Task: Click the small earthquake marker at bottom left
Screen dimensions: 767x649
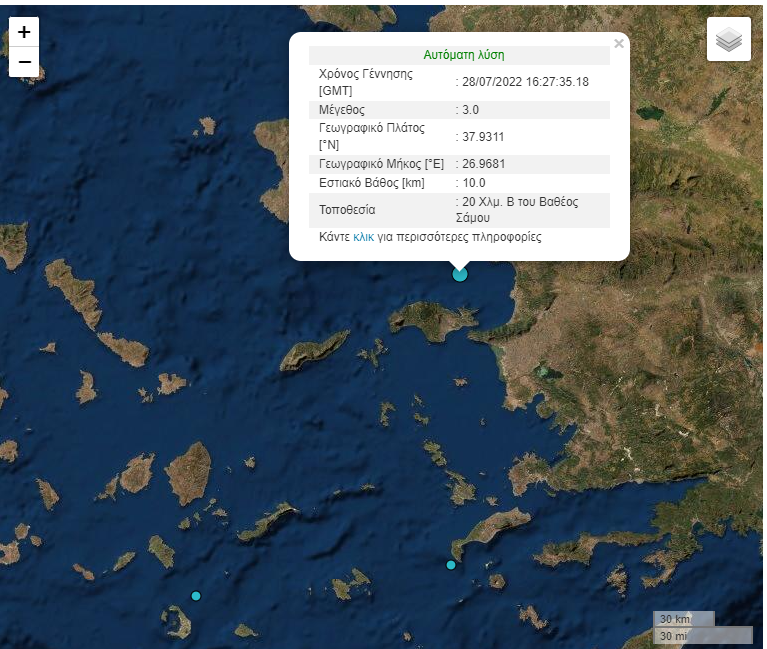Action: (196, 596)
